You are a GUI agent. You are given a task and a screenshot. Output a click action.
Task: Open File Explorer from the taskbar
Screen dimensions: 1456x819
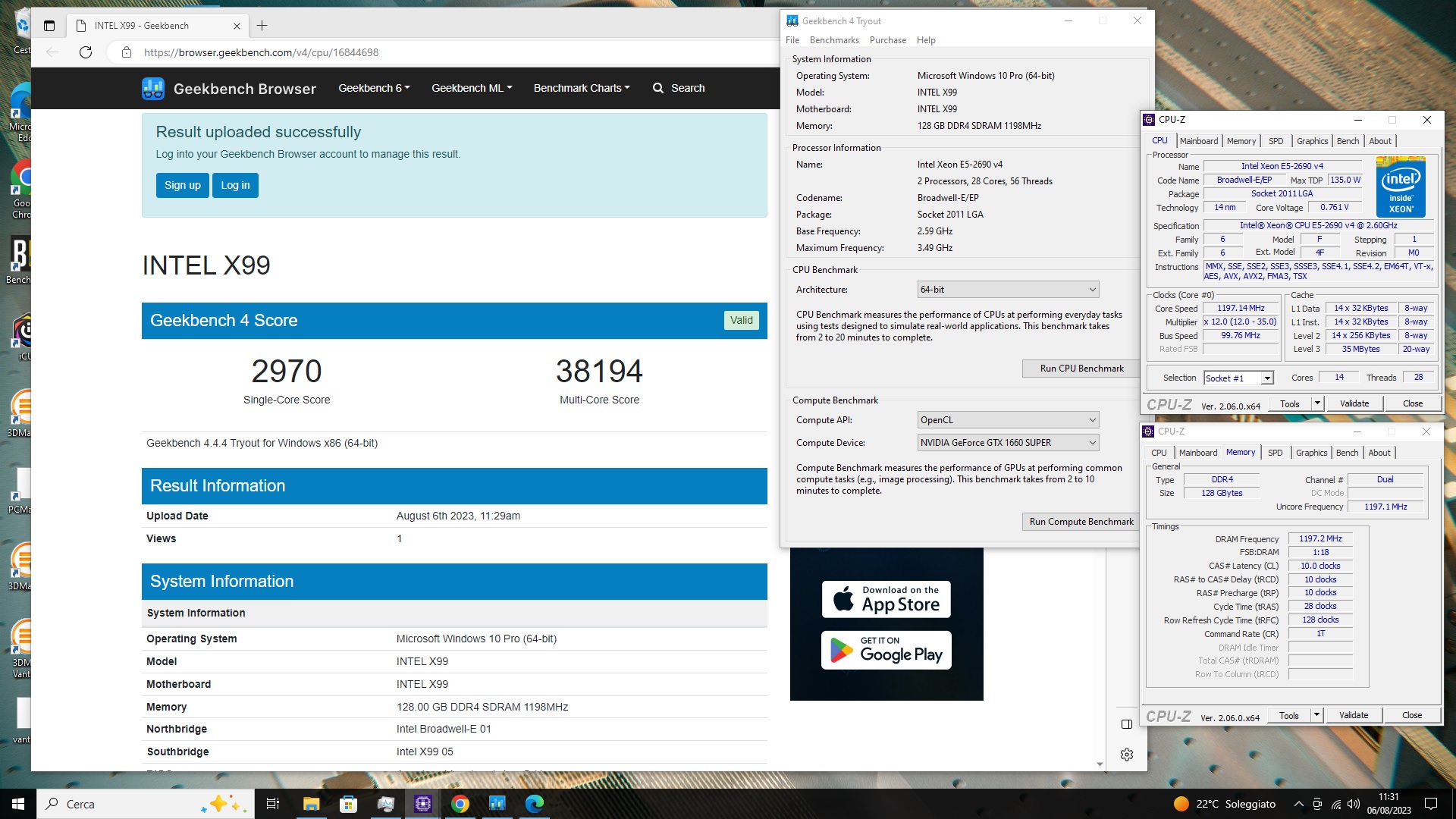coord(311,804)
